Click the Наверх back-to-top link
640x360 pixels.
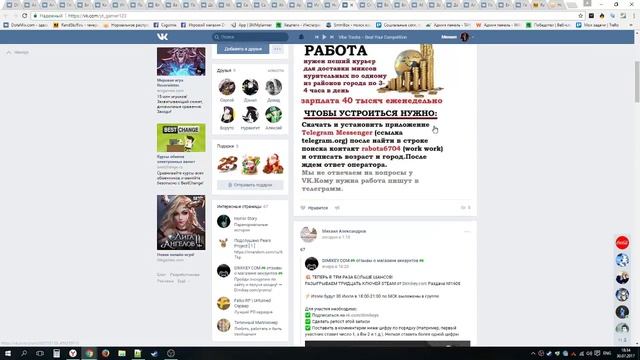tap(18, 52)
